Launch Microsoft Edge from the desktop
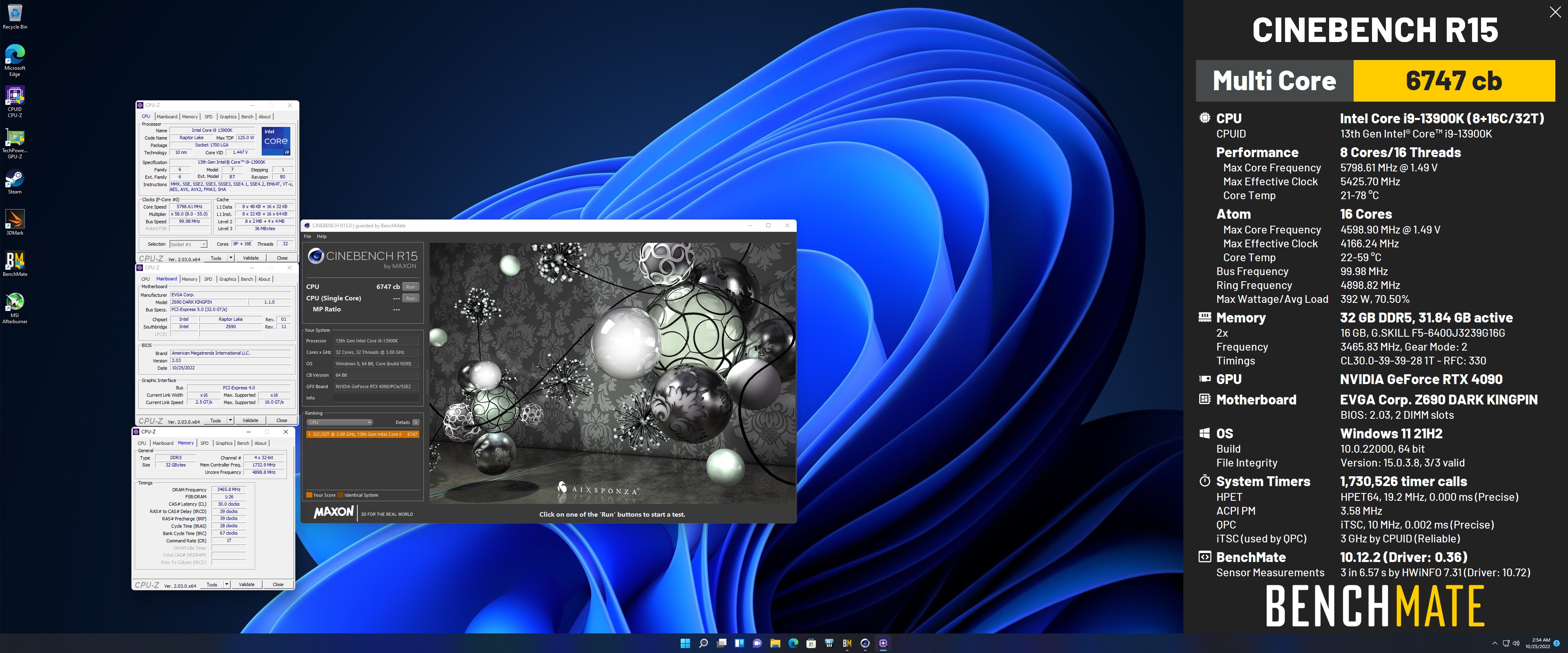Screen dimensions: 1568x653 [x=15, y=60]
